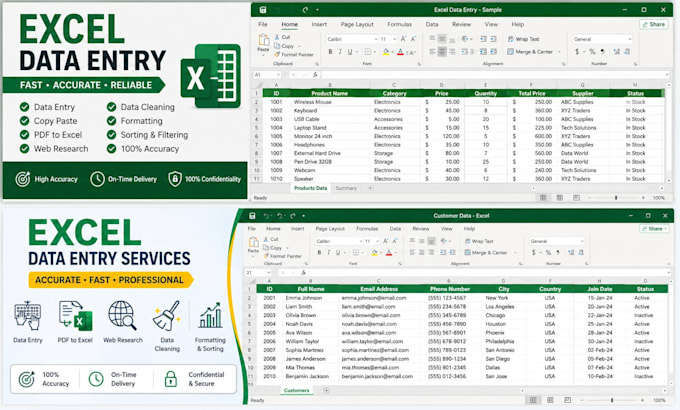Click the Borders icon in the Sample window
The width and height of the screenshot is (680, 410).
(368, 52)
